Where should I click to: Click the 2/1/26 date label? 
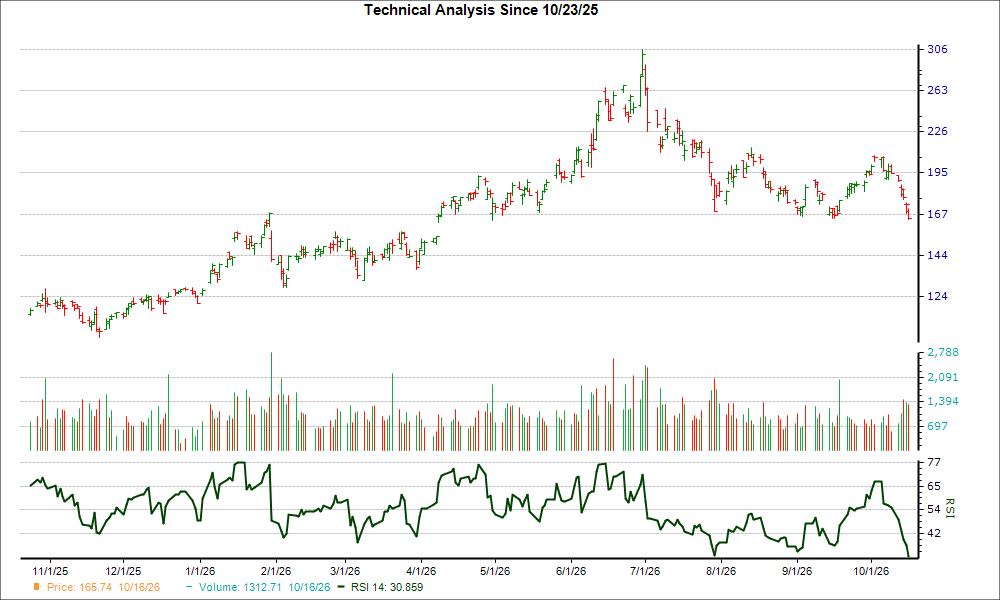click(x=276, y=571)
